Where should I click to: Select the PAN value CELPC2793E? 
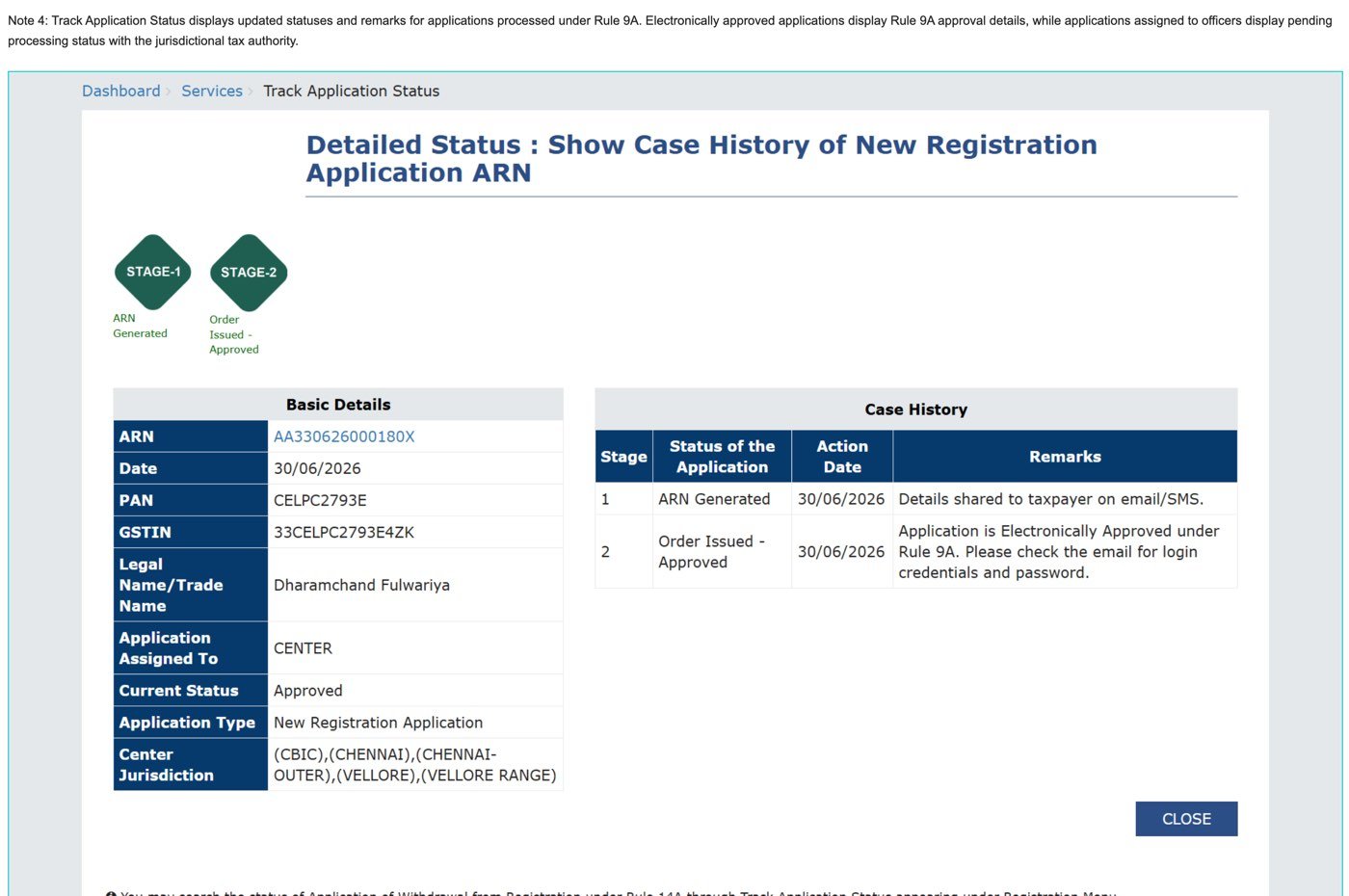(x=320, y=500)
